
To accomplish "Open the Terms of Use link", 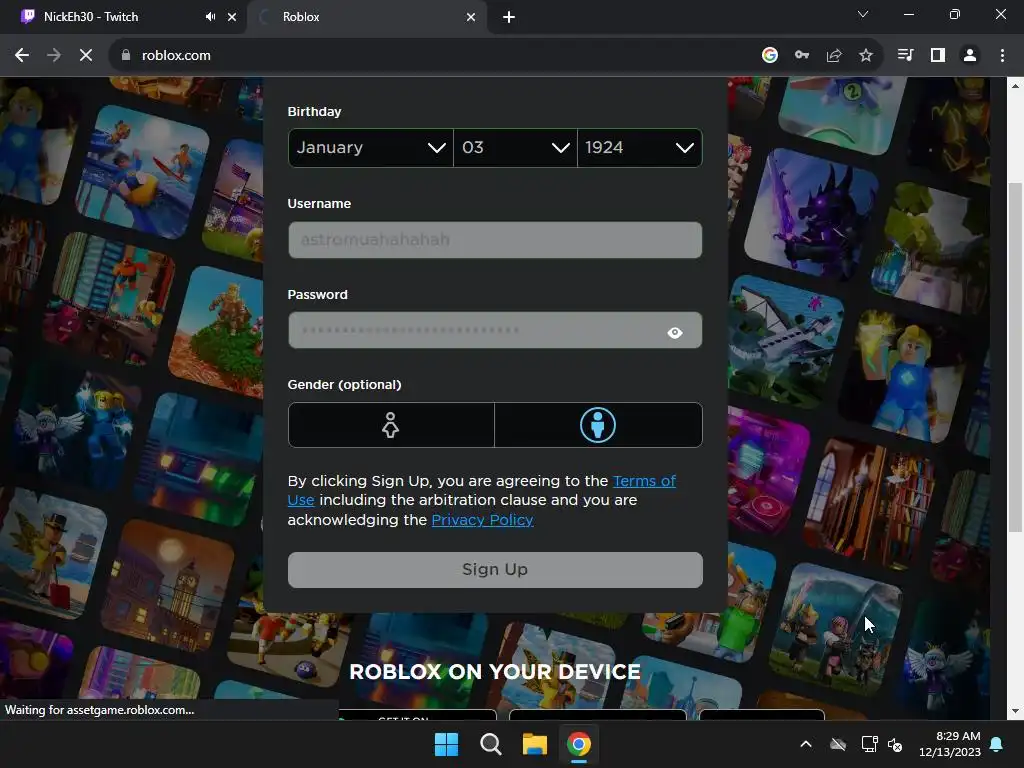I will point(644,481).
